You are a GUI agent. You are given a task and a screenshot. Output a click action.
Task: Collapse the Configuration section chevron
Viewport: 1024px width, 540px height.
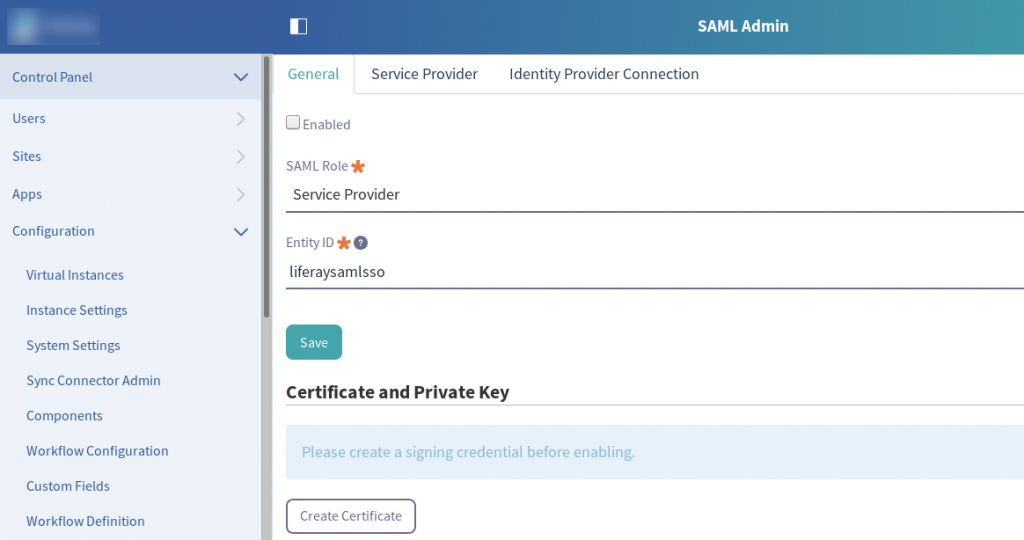click(240, 231)
